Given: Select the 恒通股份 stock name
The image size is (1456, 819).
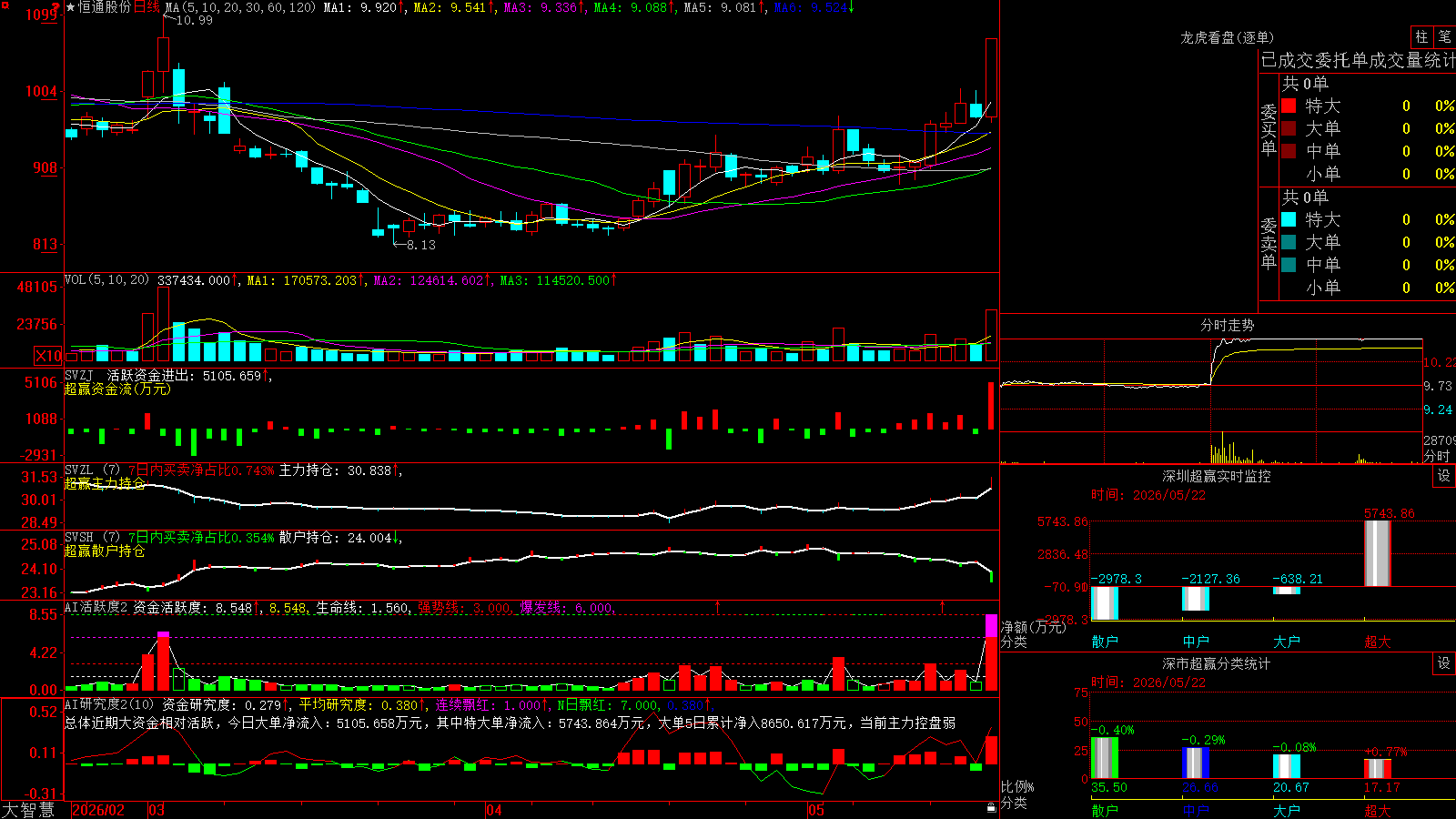Looking at the screenshot, I should (x=105, y=7).
